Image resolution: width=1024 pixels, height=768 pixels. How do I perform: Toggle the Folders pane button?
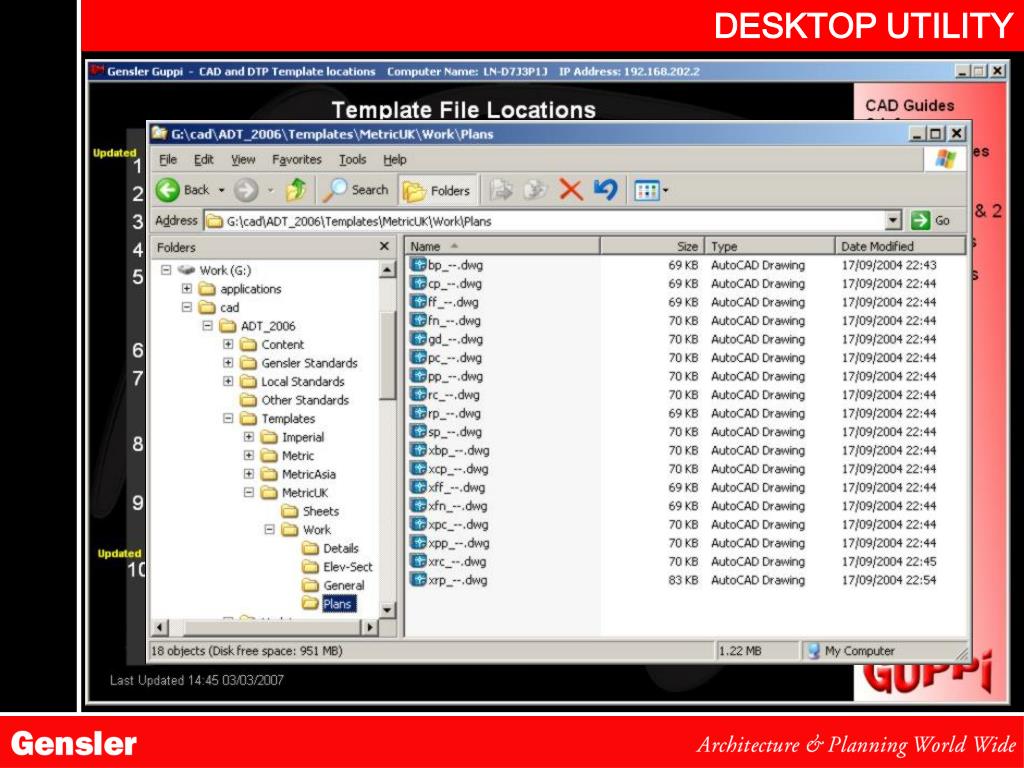tap(437, 190)
